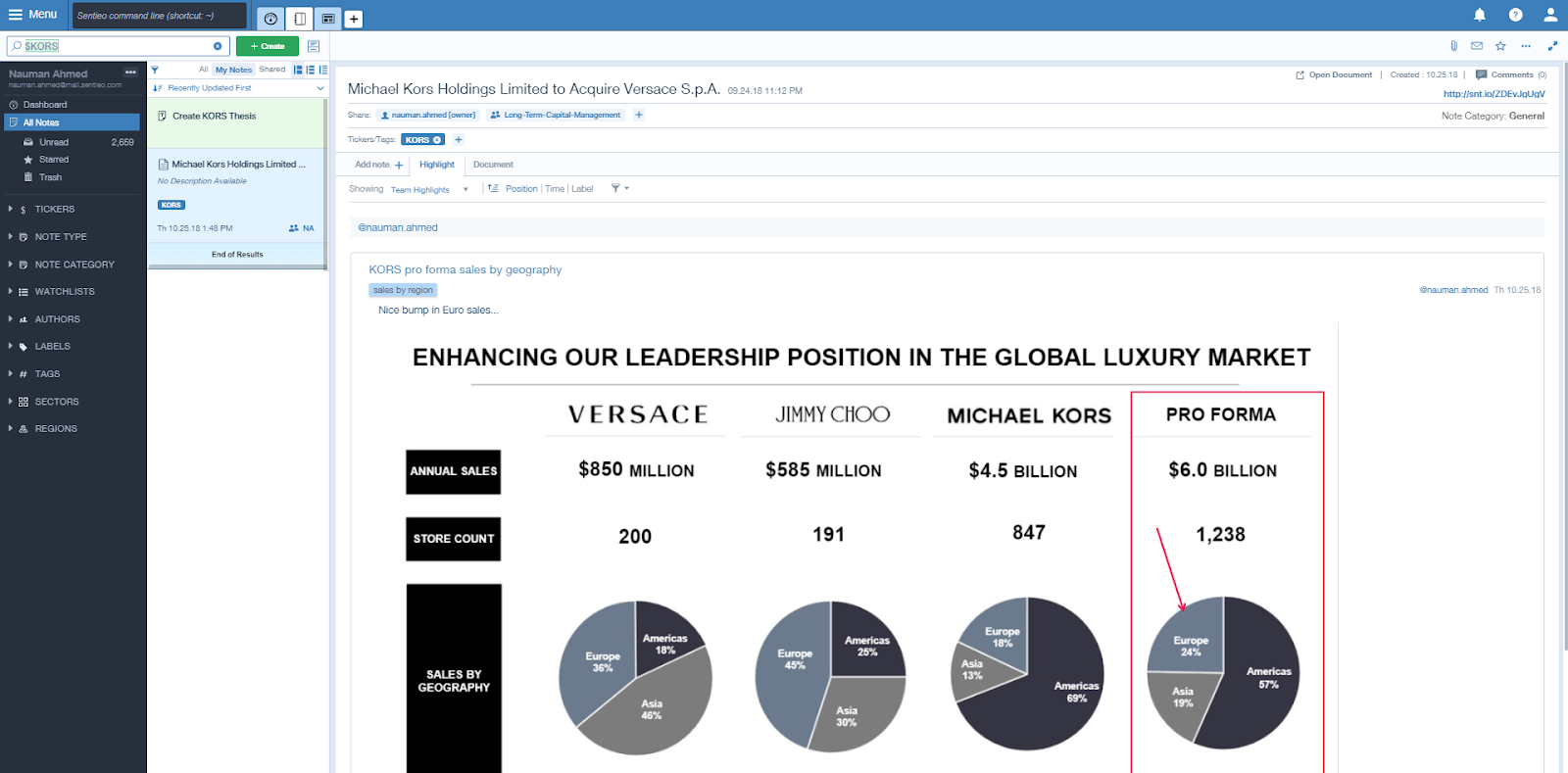
Task: Open Trash folder
Action: [50, 177]
